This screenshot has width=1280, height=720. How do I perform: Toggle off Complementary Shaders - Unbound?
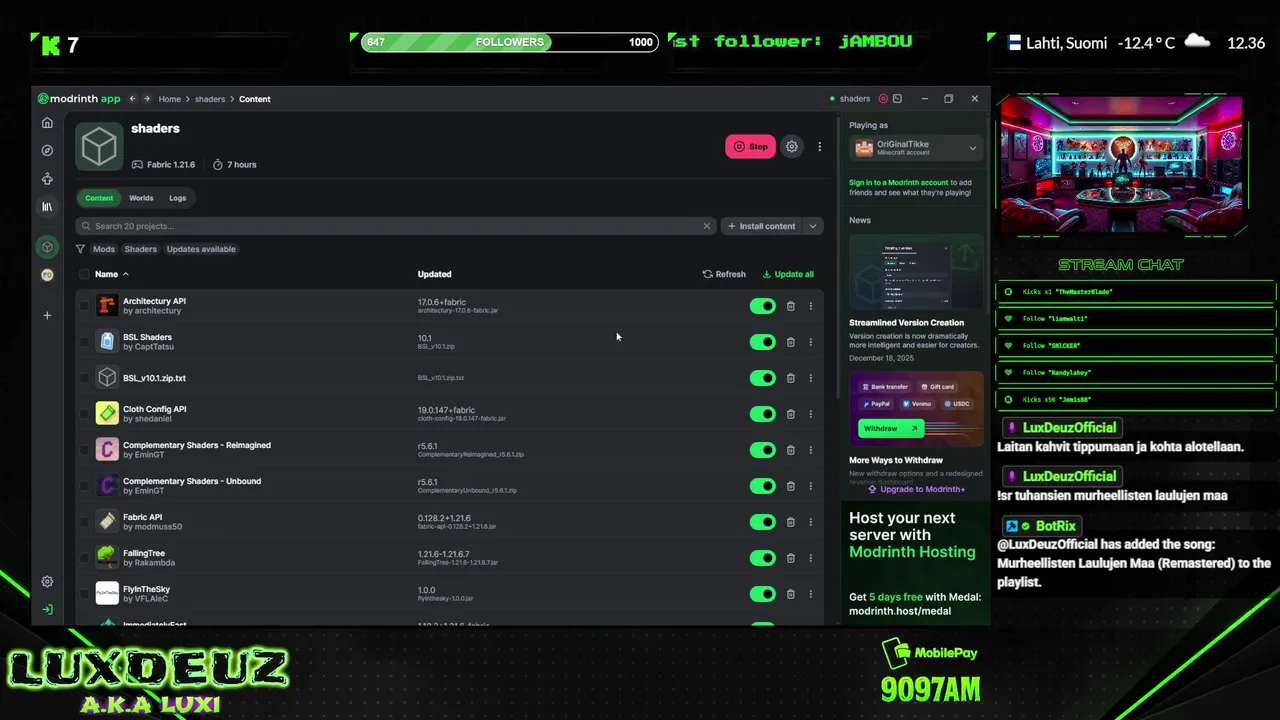click(x=763, y=486)
